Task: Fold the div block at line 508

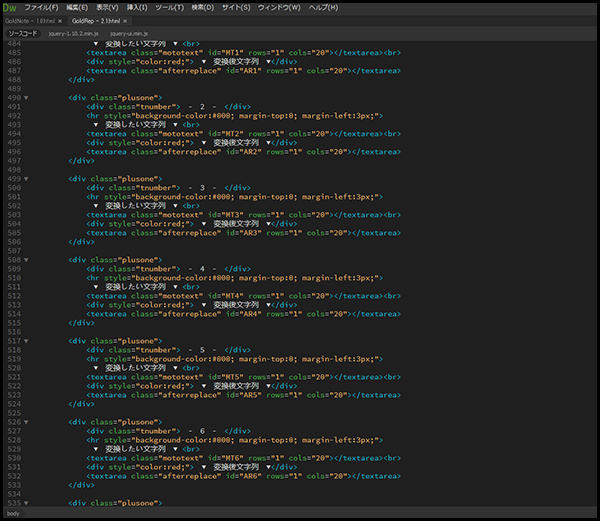Action: (26, 260)
